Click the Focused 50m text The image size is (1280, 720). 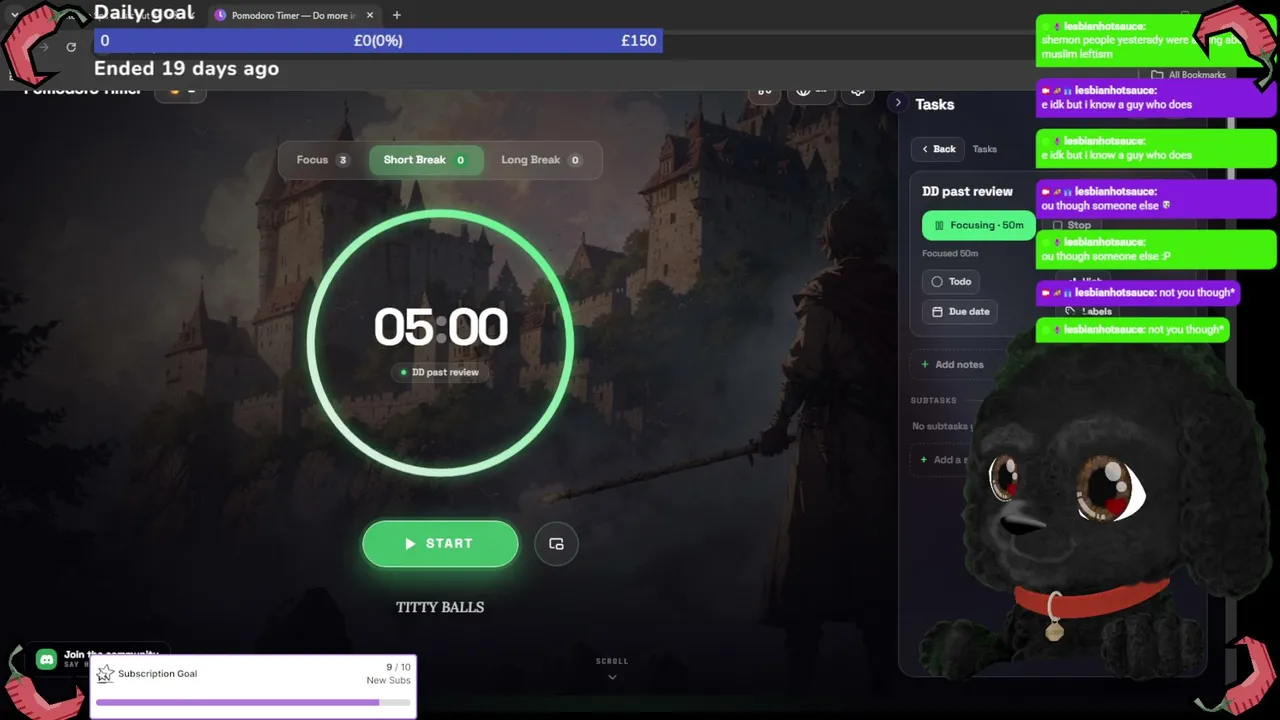[950, 254]
